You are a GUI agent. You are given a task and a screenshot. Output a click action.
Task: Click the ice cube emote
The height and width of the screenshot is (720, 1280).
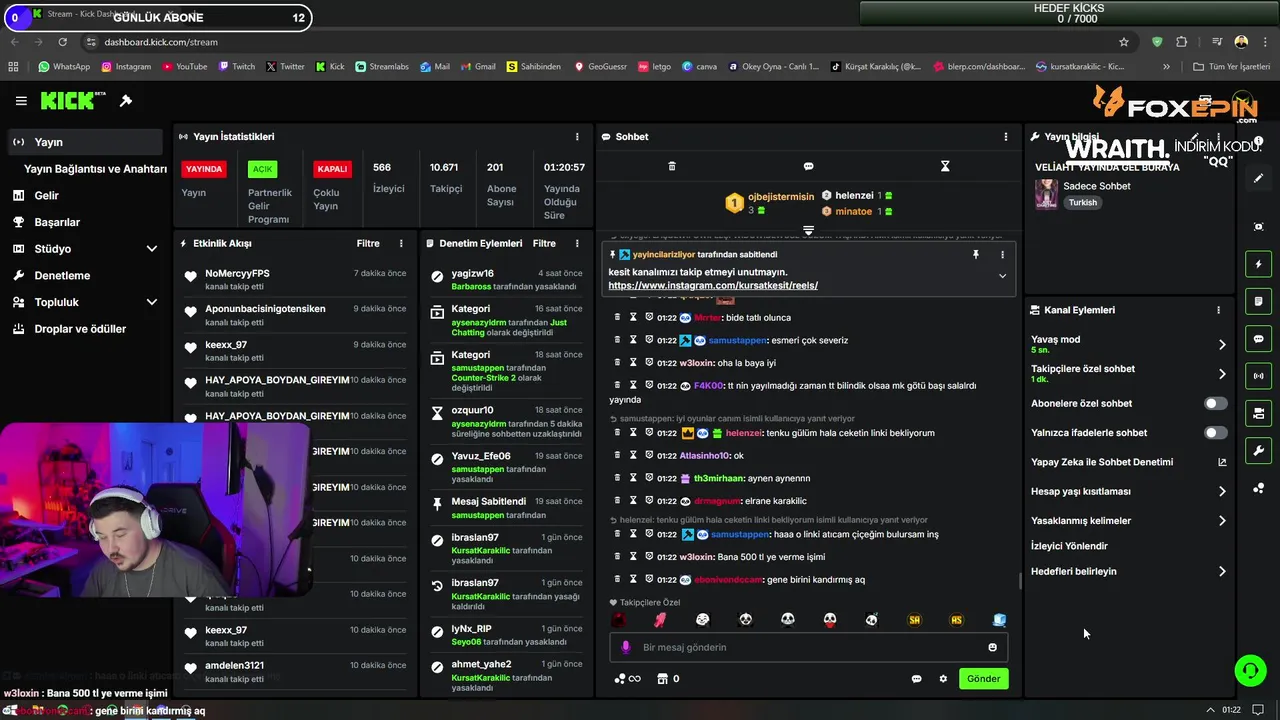coord(999,620)
